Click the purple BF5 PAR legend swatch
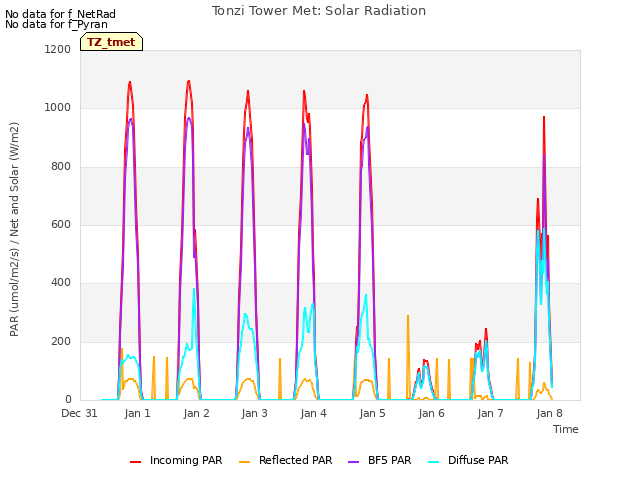This screenshot has height=480, width=640. [353, 462]
